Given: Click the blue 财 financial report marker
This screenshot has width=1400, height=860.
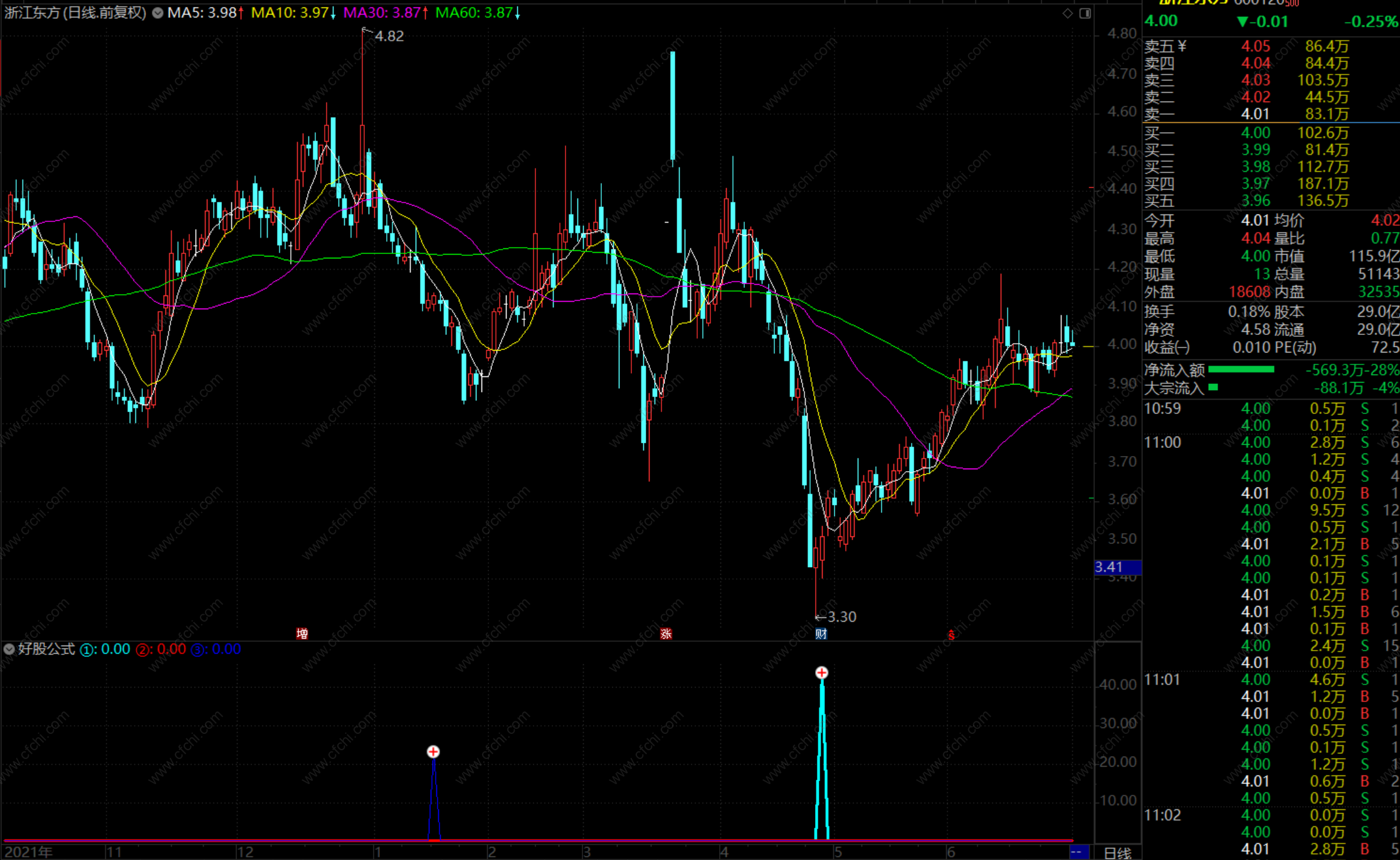Looking at the screenshot, I should pos(821,634).
